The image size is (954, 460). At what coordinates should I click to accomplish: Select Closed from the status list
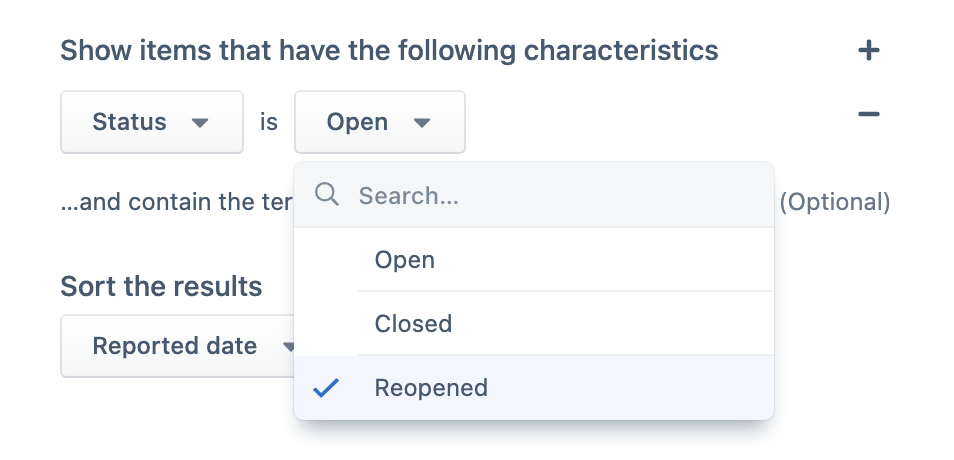click(x=534, y=324)
